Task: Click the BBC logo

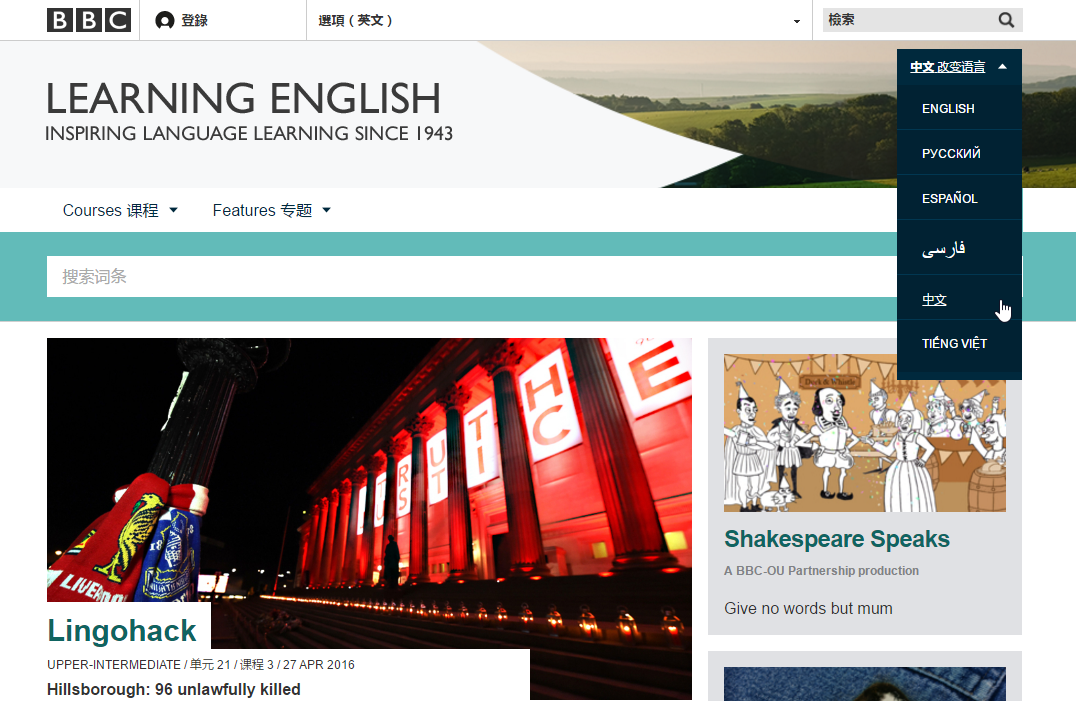Action: (x=89, y=20)
